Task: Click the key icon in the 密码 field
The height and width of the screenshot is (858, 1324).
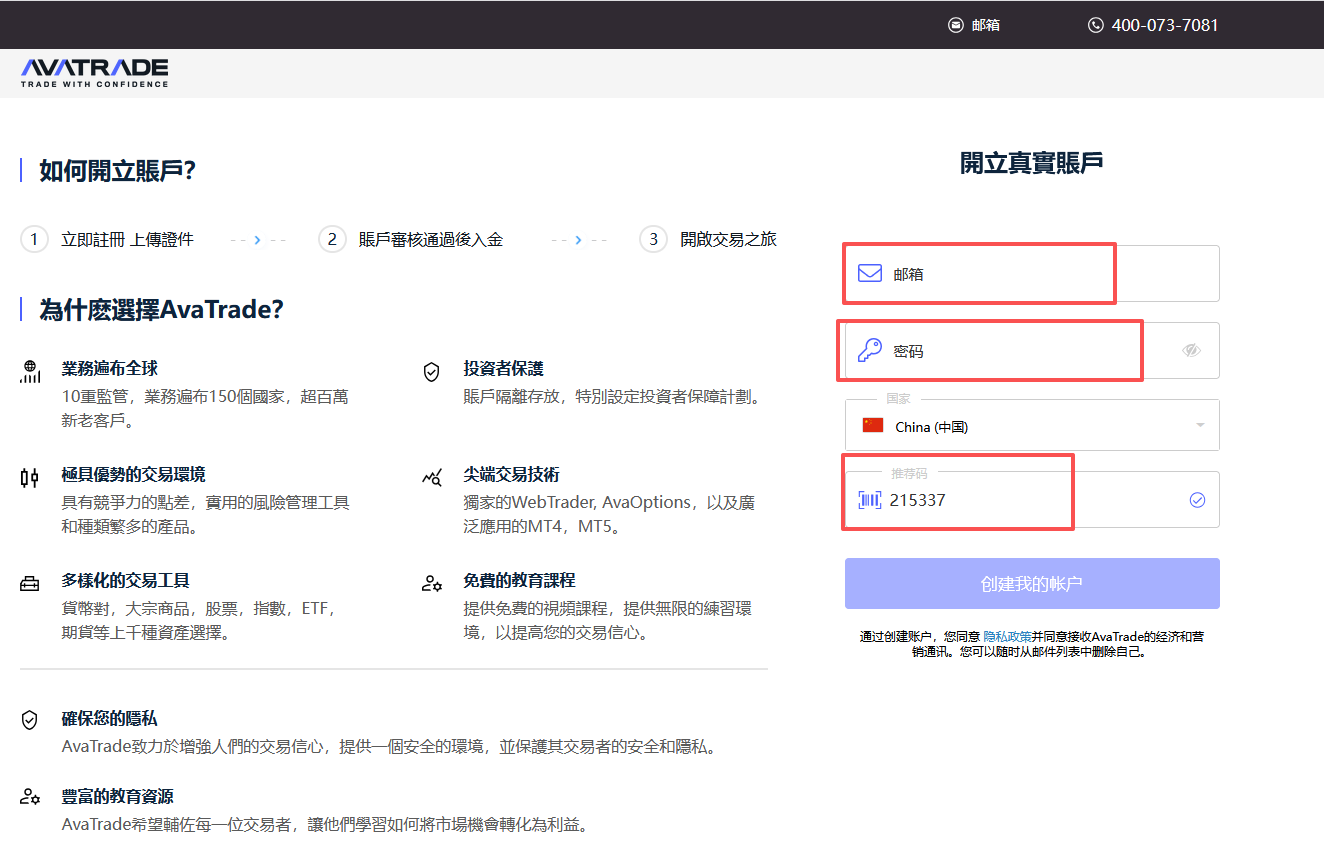Action: click(870, 350)
